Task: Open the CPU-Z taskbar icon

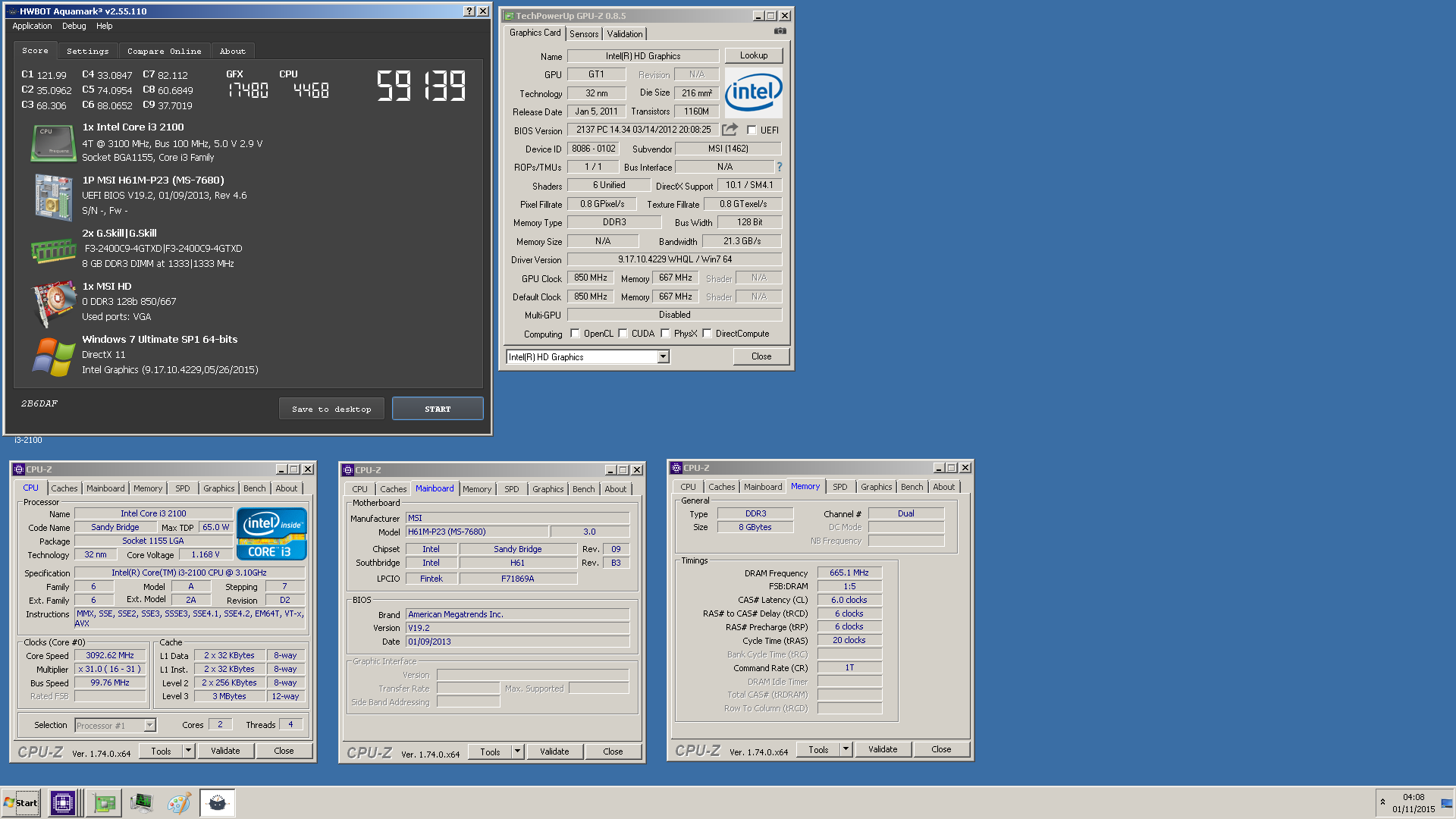Action: 63,802
